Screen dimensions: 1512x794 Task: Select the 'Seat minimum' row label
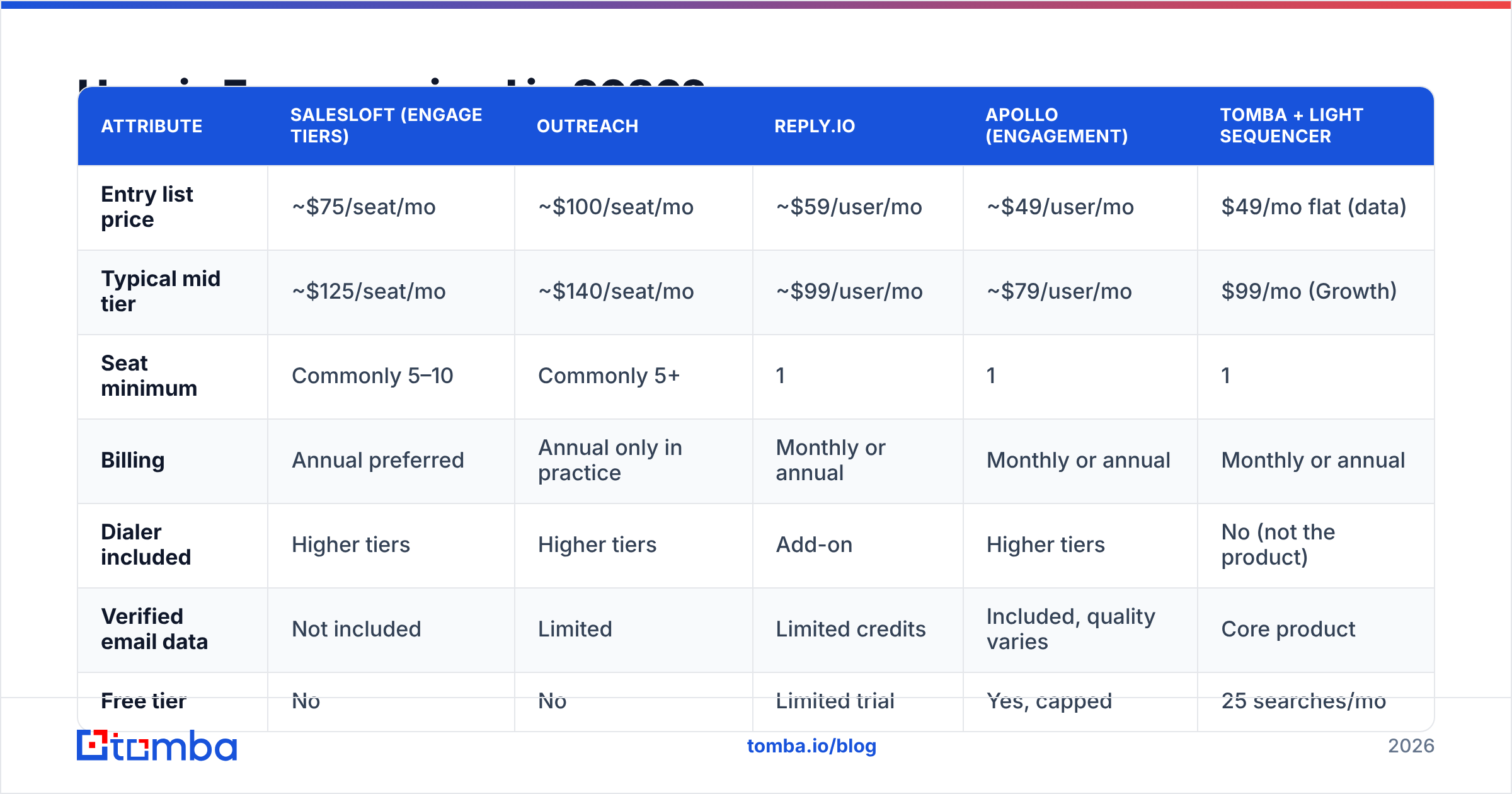pyautogui.click(x=149, y=376)
